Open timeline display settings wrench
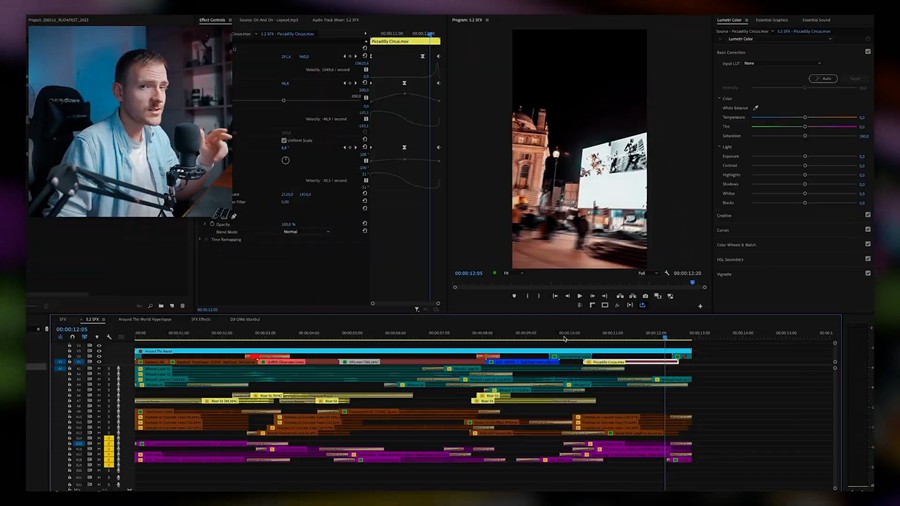 (109, 337)
